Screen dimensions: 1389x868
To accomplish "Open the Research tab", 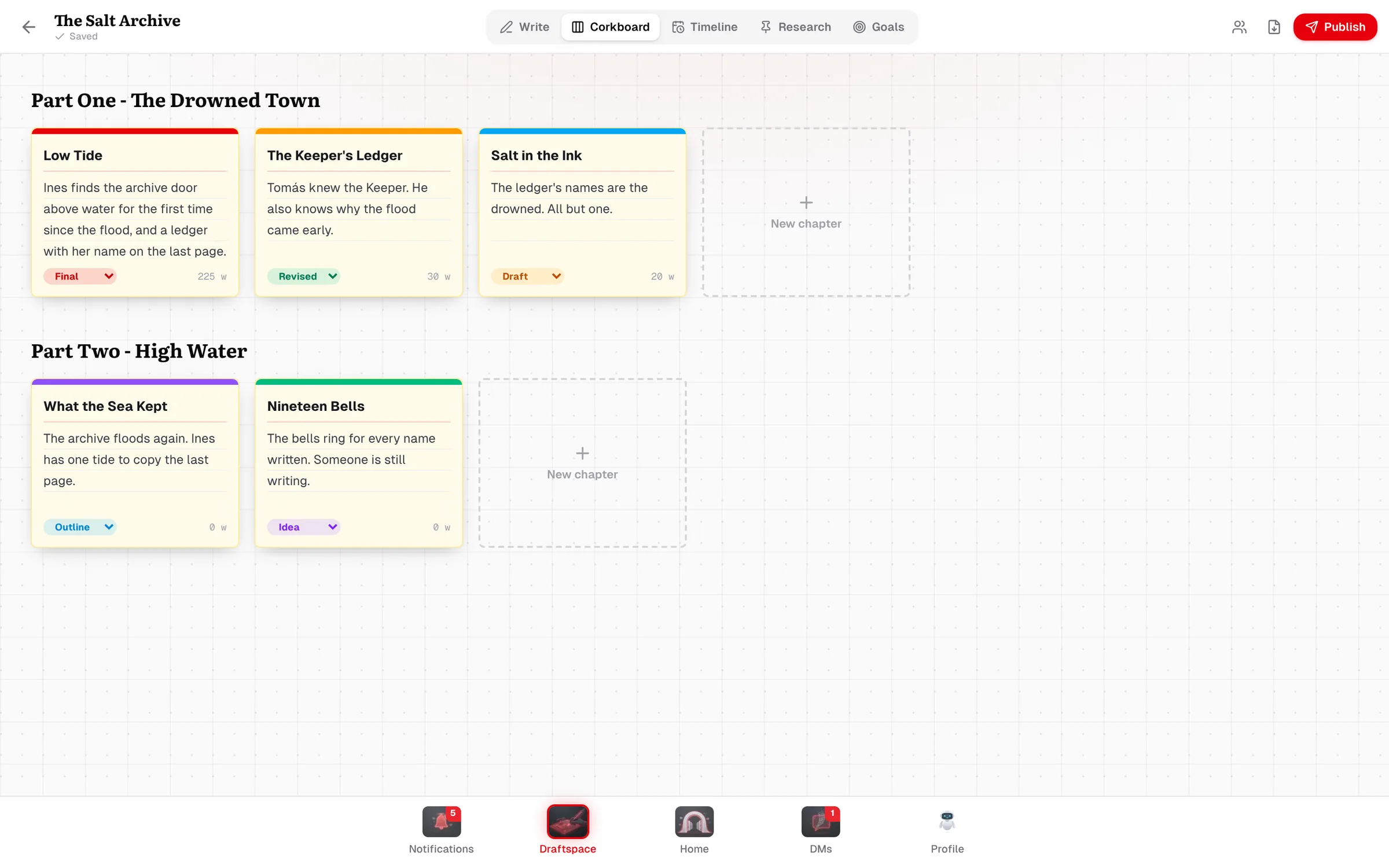I will pyautogui.click(x=795, y=27).
